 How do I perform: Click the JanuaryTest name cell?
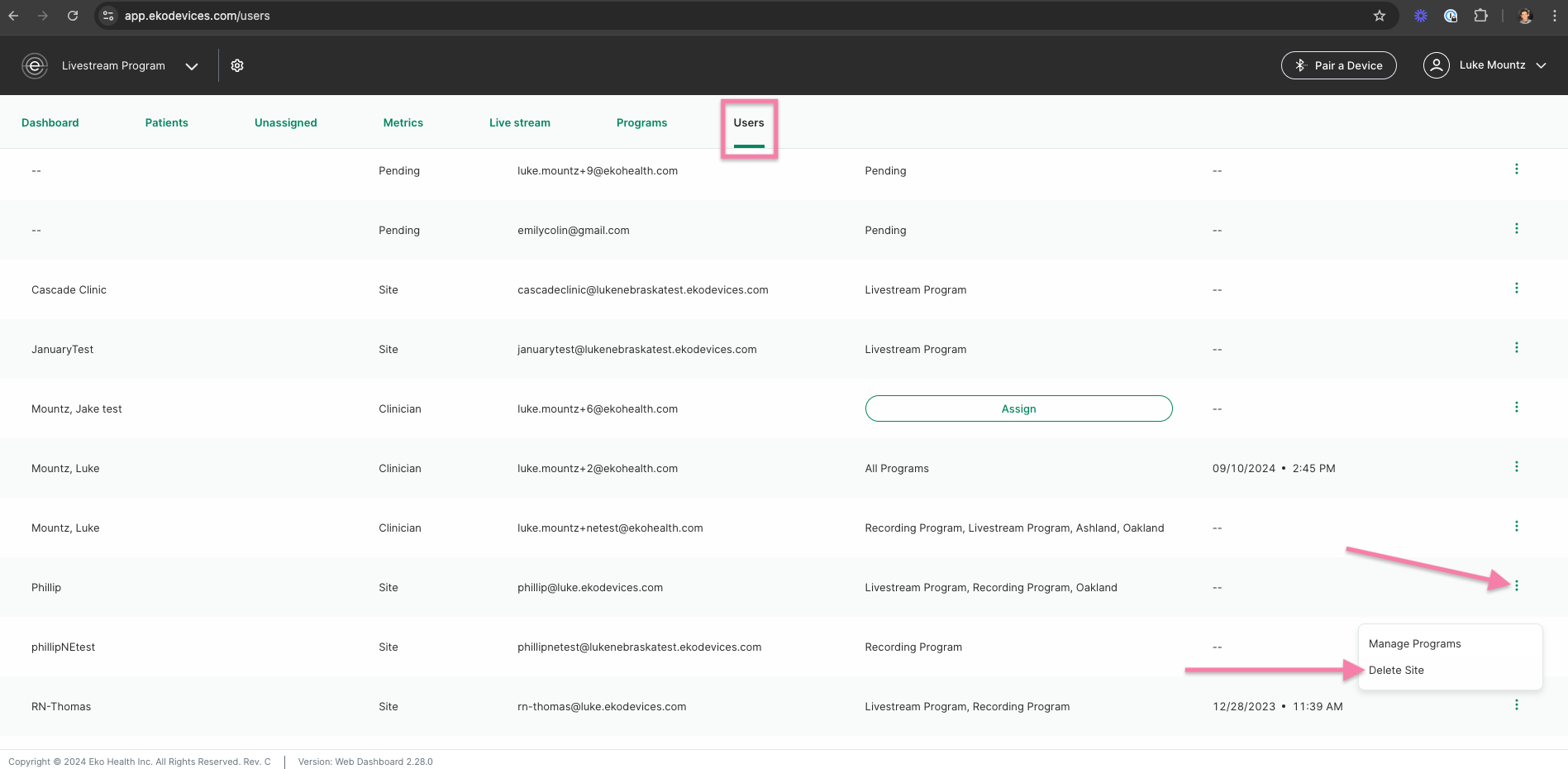tap(63, 349)
